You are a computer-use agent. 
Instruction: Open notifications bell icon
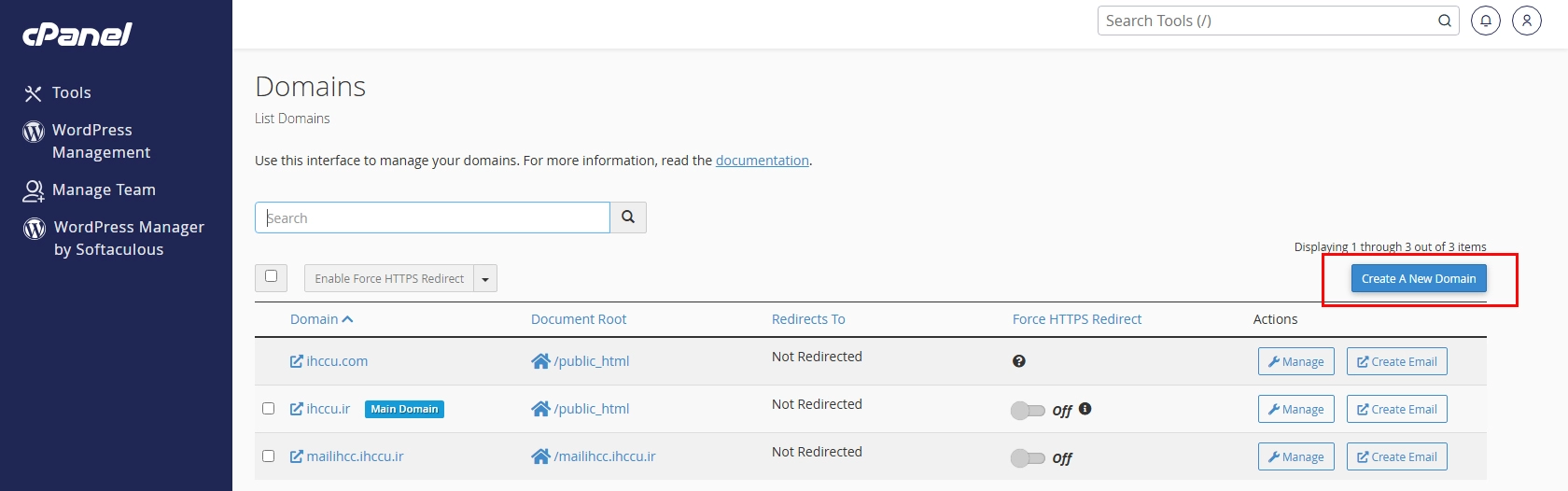1486,21
